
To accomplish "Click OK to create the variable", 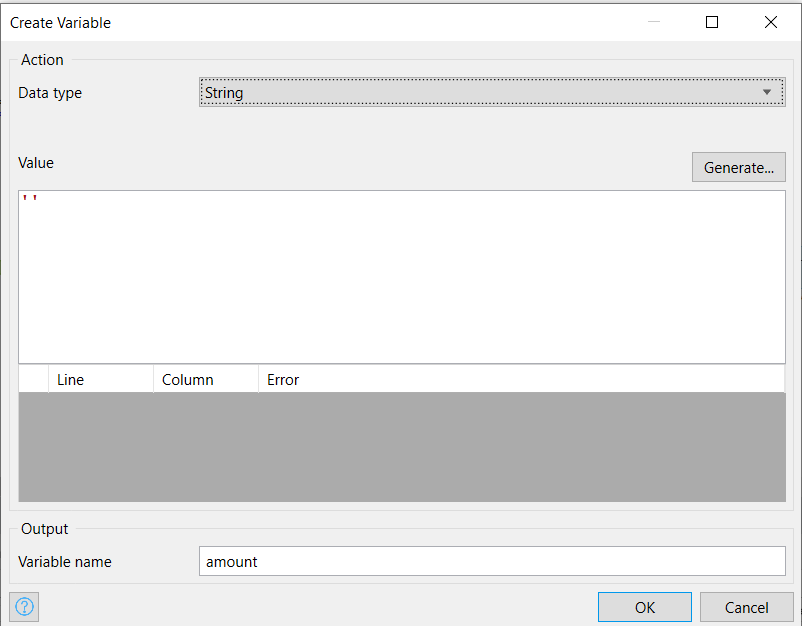I will click(644, 606).
